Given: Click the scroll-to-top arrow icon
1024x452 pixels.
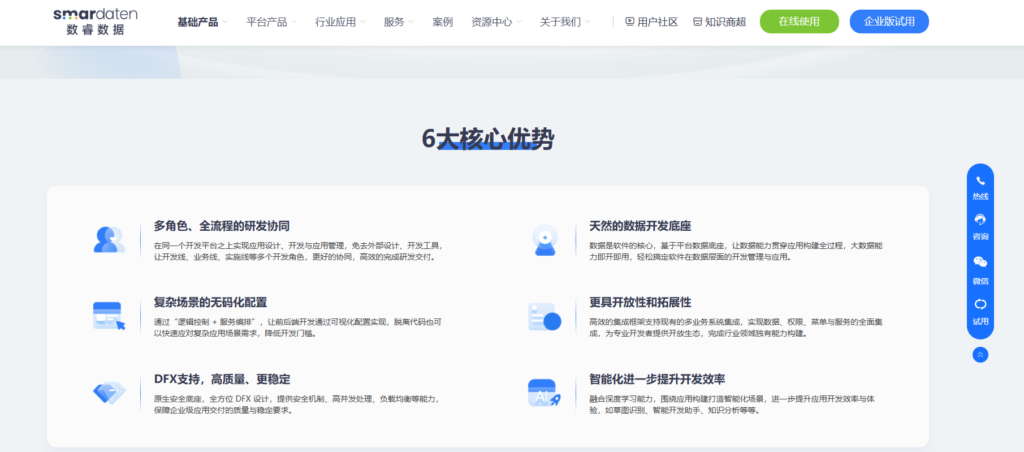Looking at the screenshot, I should point(980,354).
